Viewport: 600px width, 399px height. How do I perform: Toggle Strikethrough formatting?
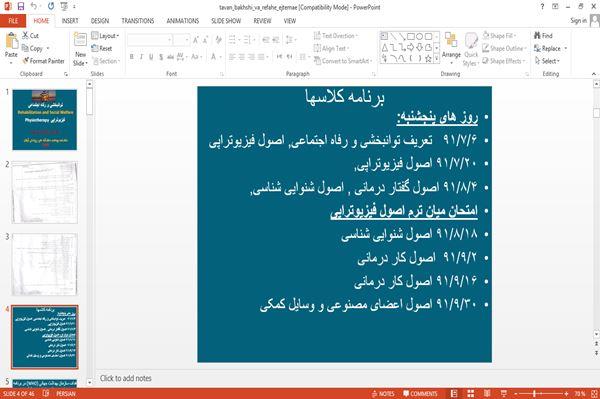coord(170,57)
